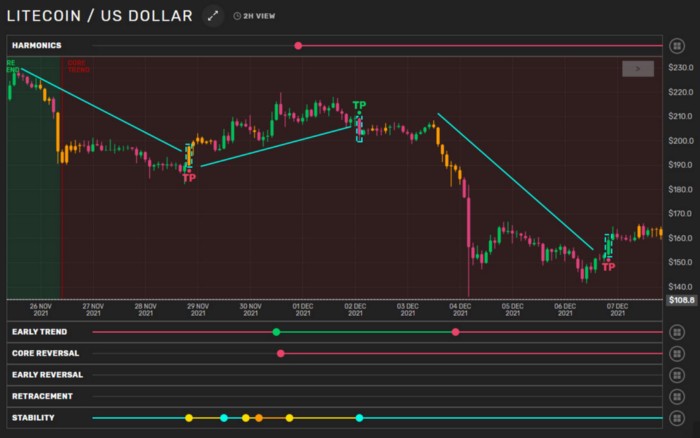
Task: Click the expand chart arrow icon
Action: tap(213, 16)
